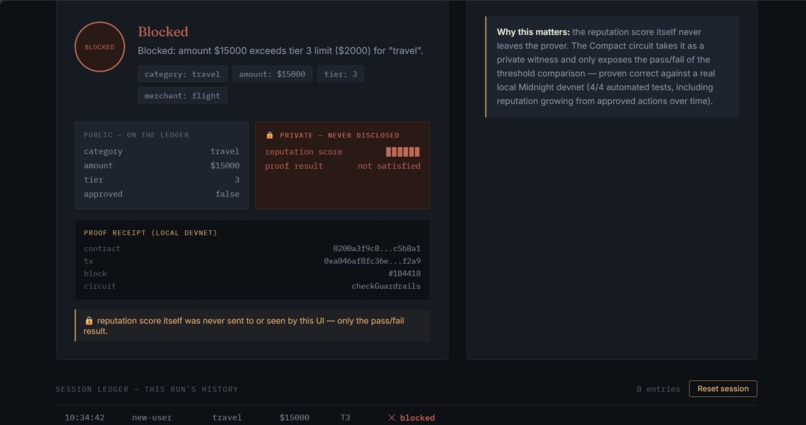Screen dimensions: 806x425
Task: Click the contract address '0200a3f9c8...c5b8a1'
Action: [376, 248]
